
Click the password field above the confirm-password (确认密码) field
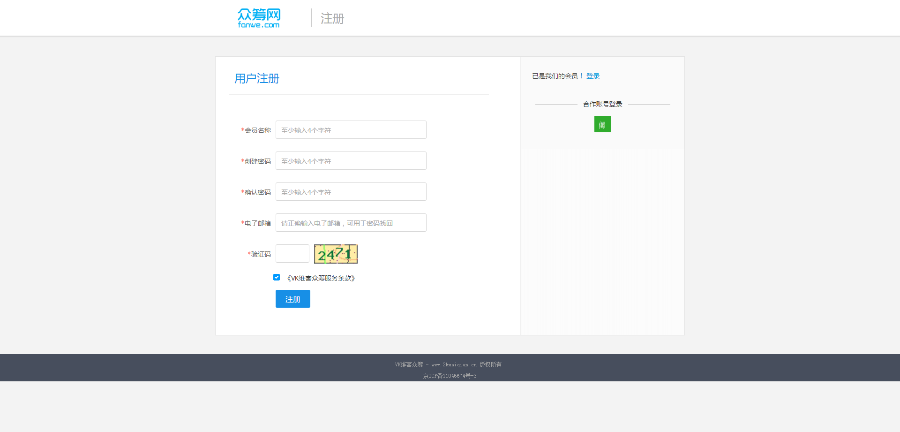351,161
